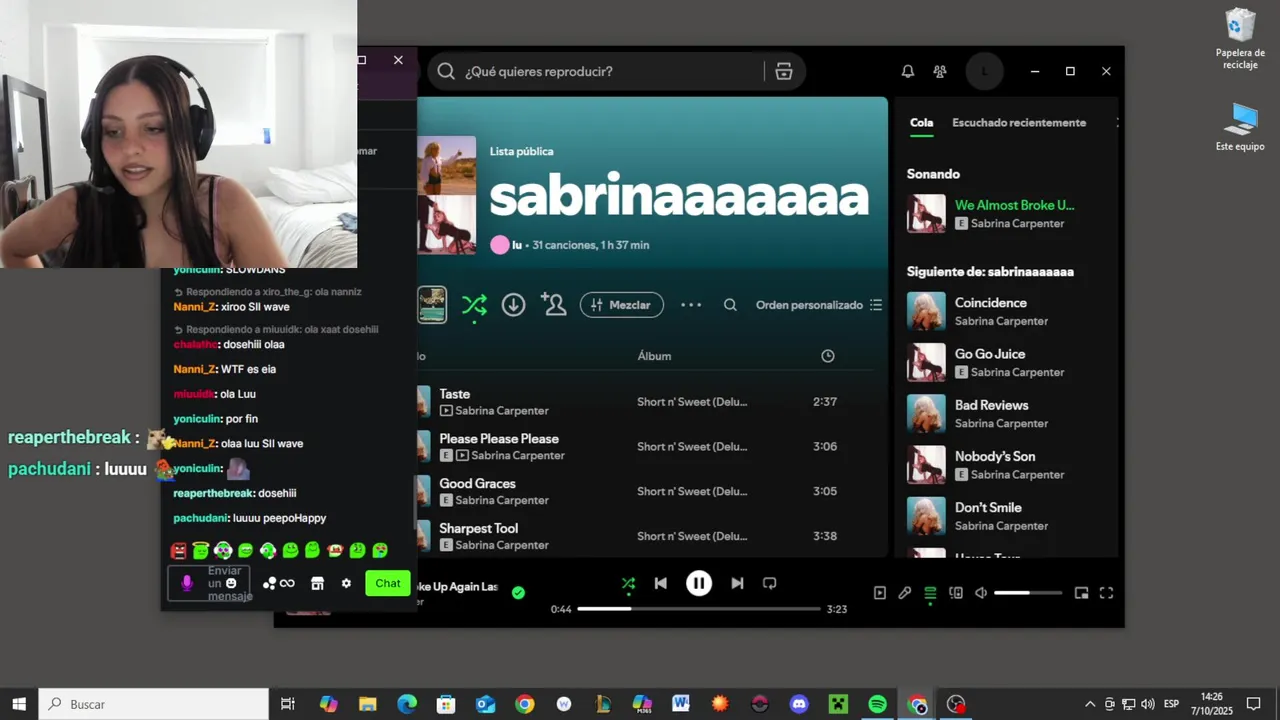Toggle the queue panel icon
This screenshot has height=720, width=1280.
coord(930,593)
